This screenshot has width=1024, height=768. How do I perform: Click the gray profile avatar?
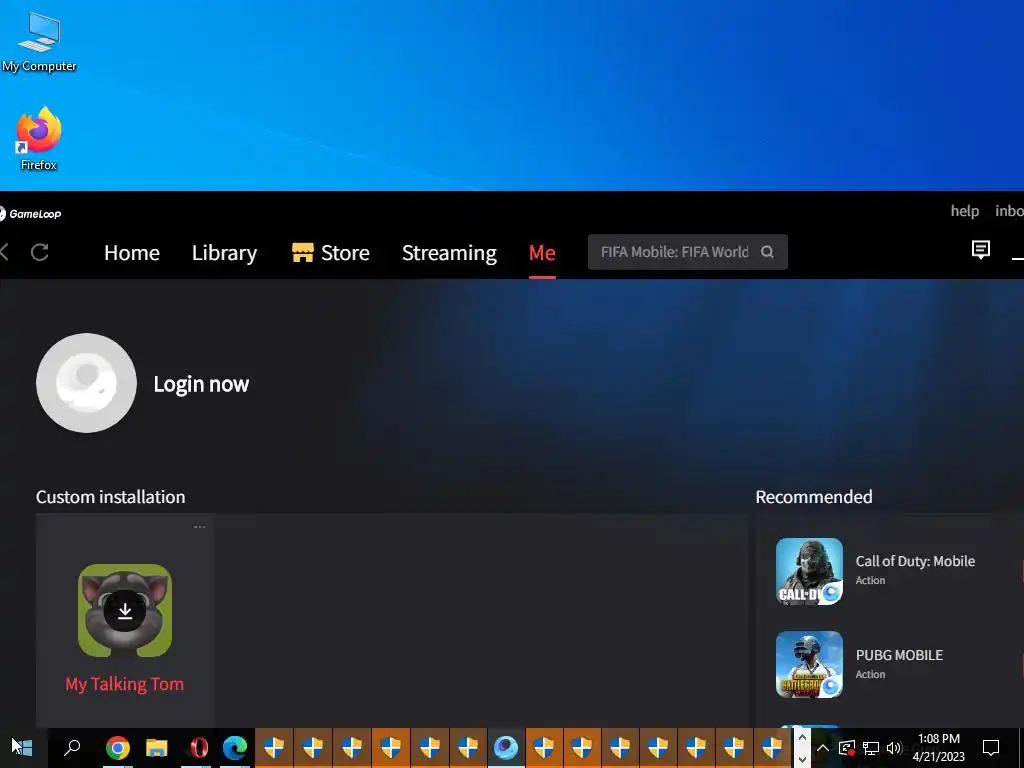pyautogui.click(x=86, y=383)
